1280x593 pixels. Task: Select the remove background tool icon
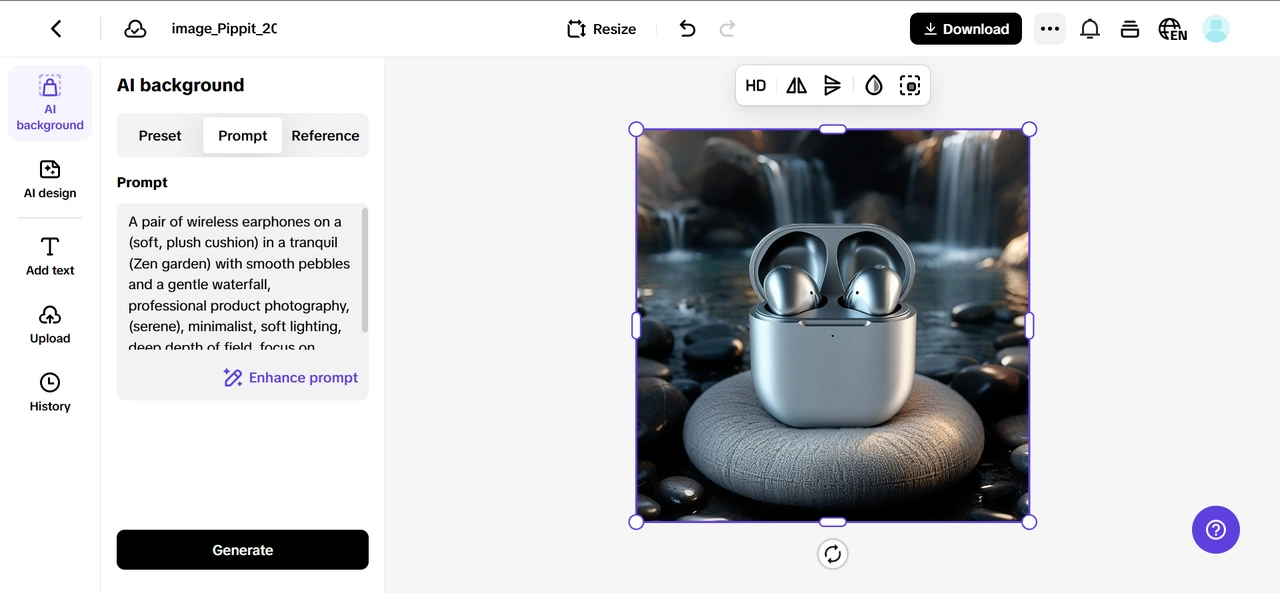click(x=909, y=86)
